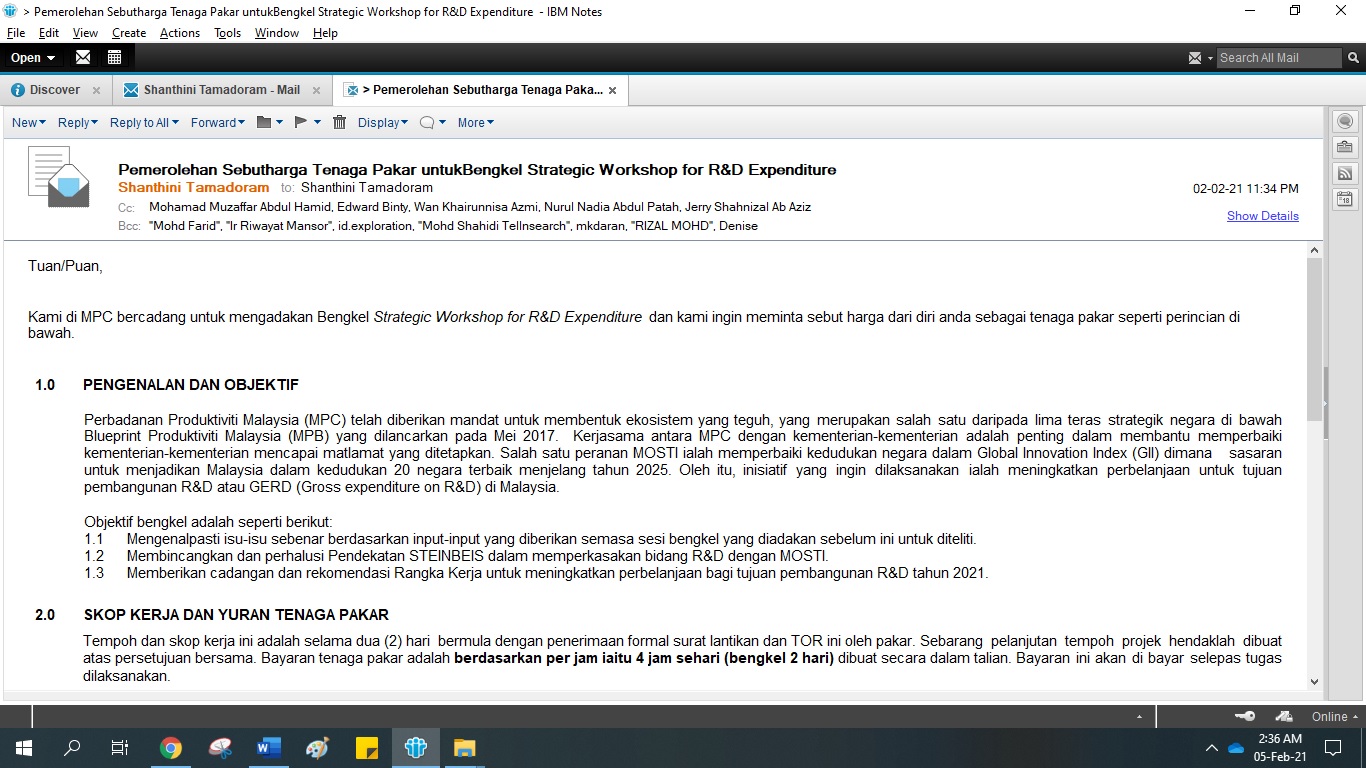Open the Feeds sidebar panel icon

(1345, 173)
